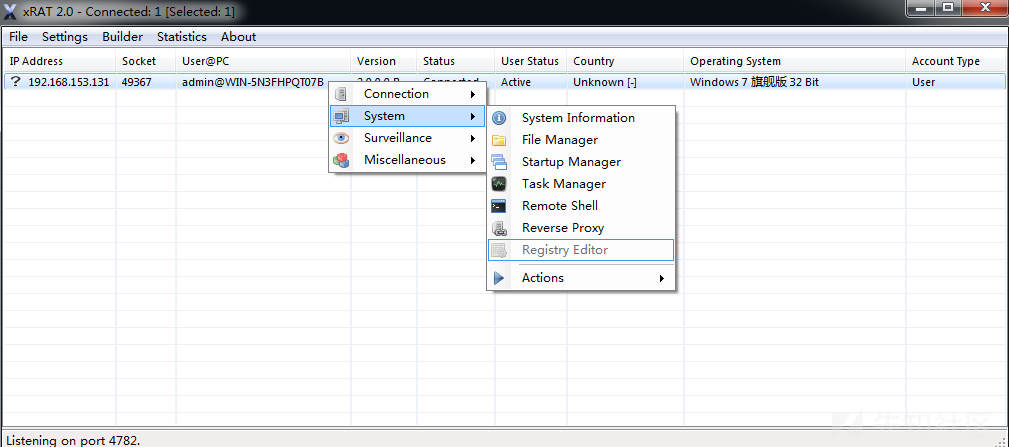Sort by the Account Type column header
The image size is (1009, 447).
(956, 61)
